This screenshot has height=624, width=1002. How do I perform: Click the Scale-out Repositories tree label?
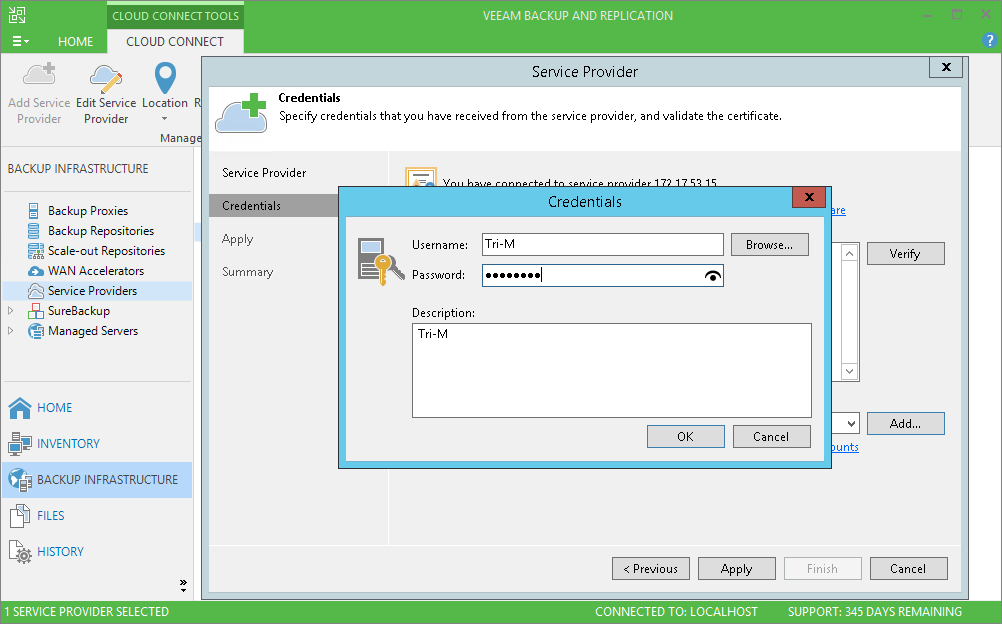coord(107,251)
